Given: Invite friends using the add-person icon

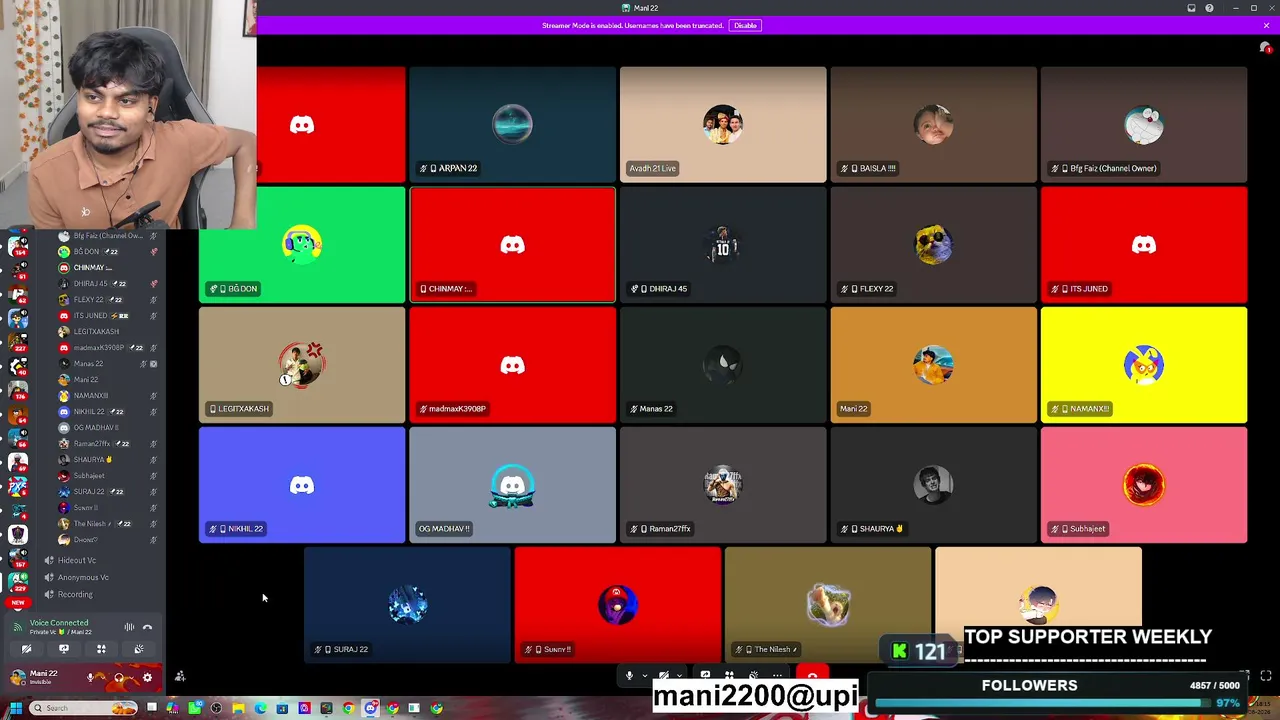Looking at the screenshot, I should 180,677.
